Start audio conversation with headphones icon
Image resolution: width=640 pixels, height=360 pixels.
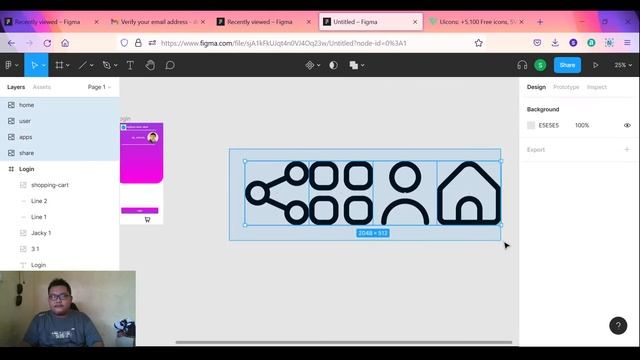pos(522,65)
